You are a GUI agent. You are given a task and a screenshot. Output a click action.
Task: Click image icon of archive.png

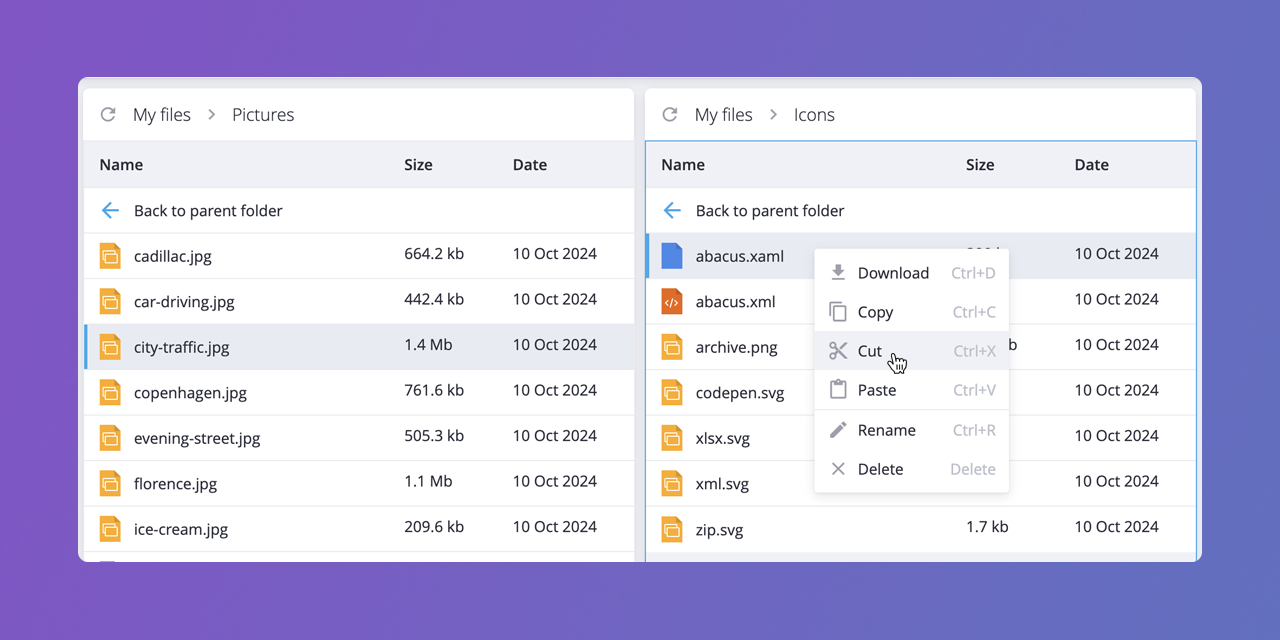[x=672, y=347]
